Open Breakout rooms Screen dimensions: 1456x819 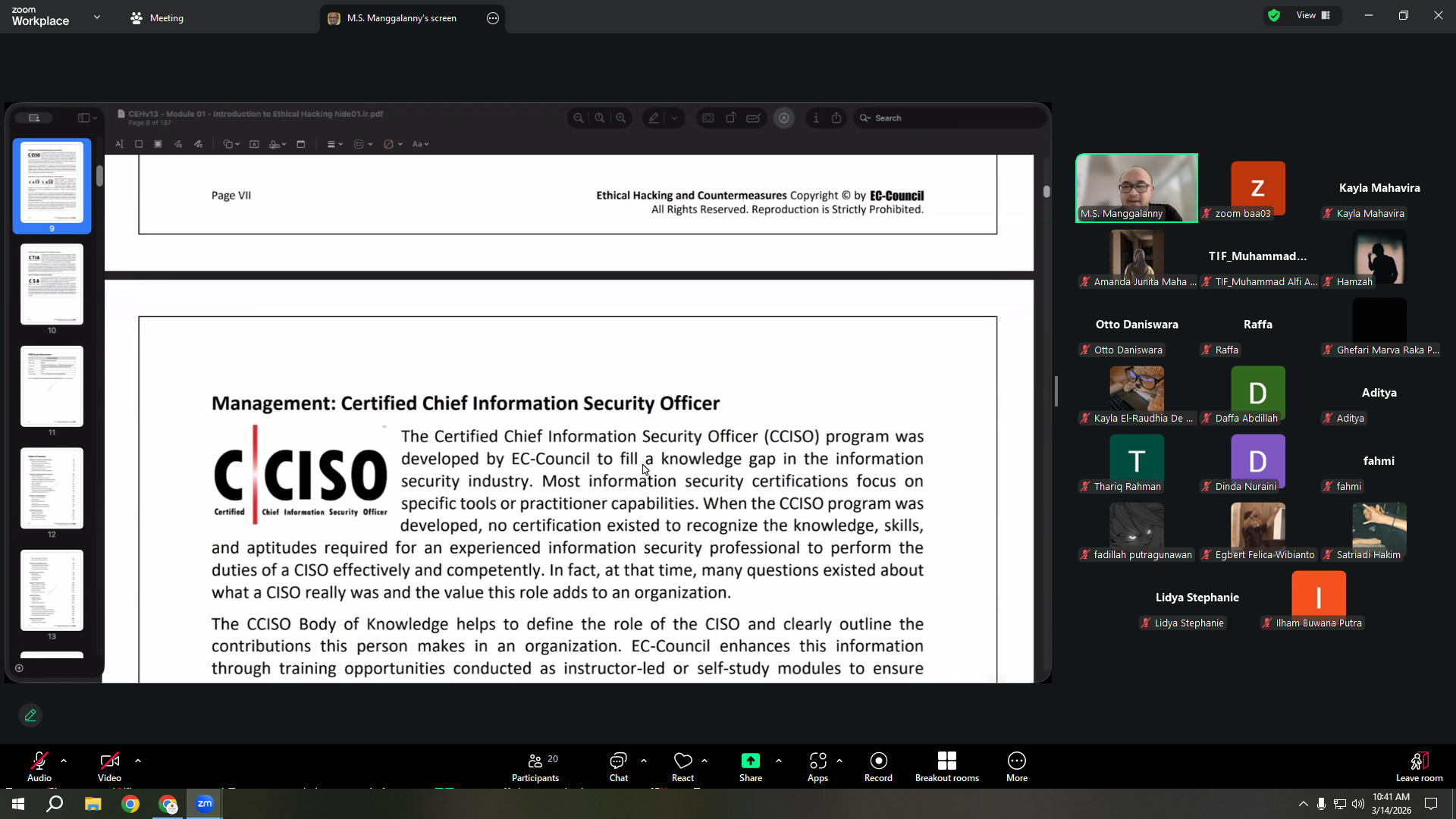(x=947, y=766)
